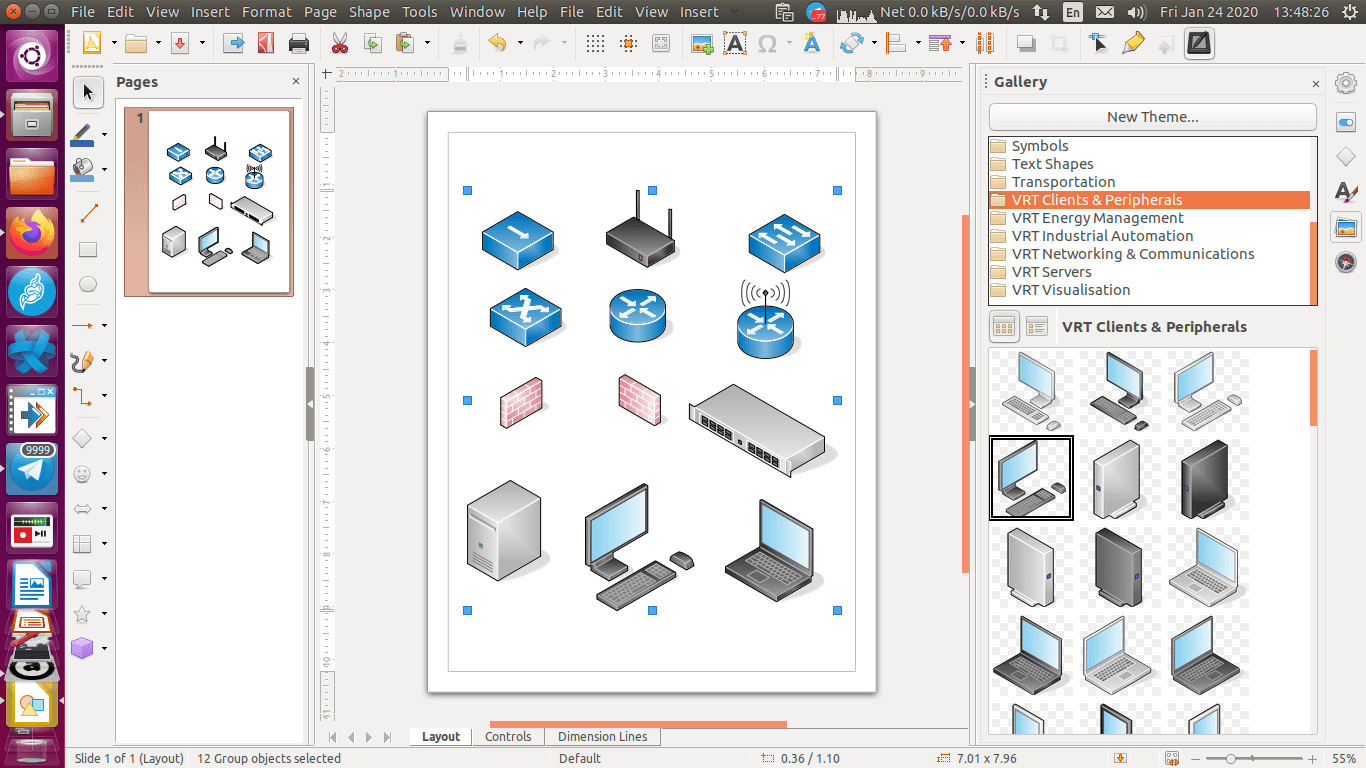Cut the selection with scissors icon
This screenshot has width=1366, height=768.
coord(339,43)
